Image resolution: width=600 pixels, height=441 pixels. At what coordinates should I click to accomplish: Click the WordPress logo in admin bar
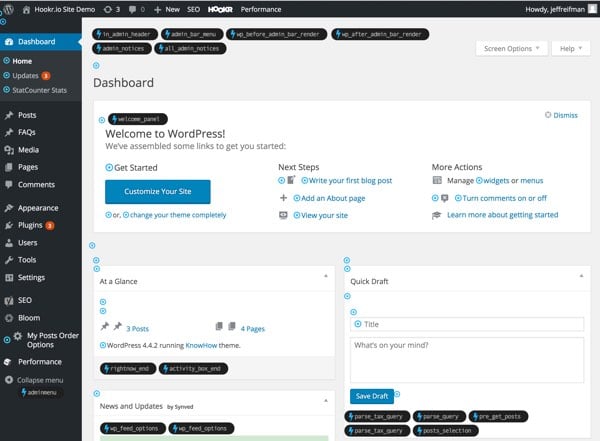pos(8,9)
